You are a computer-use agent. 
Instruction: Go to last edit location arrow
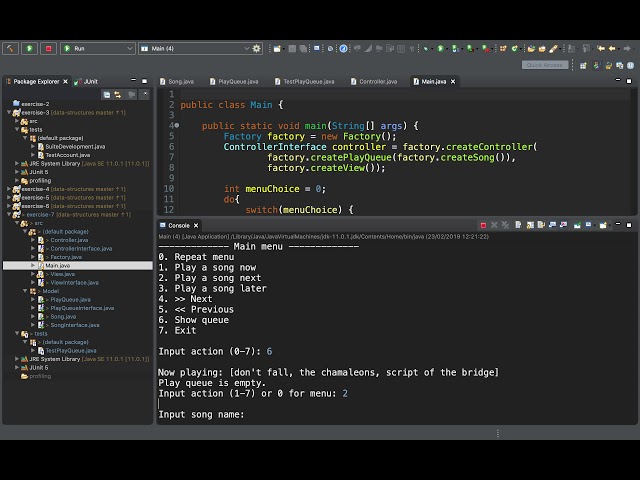[601, 49]
